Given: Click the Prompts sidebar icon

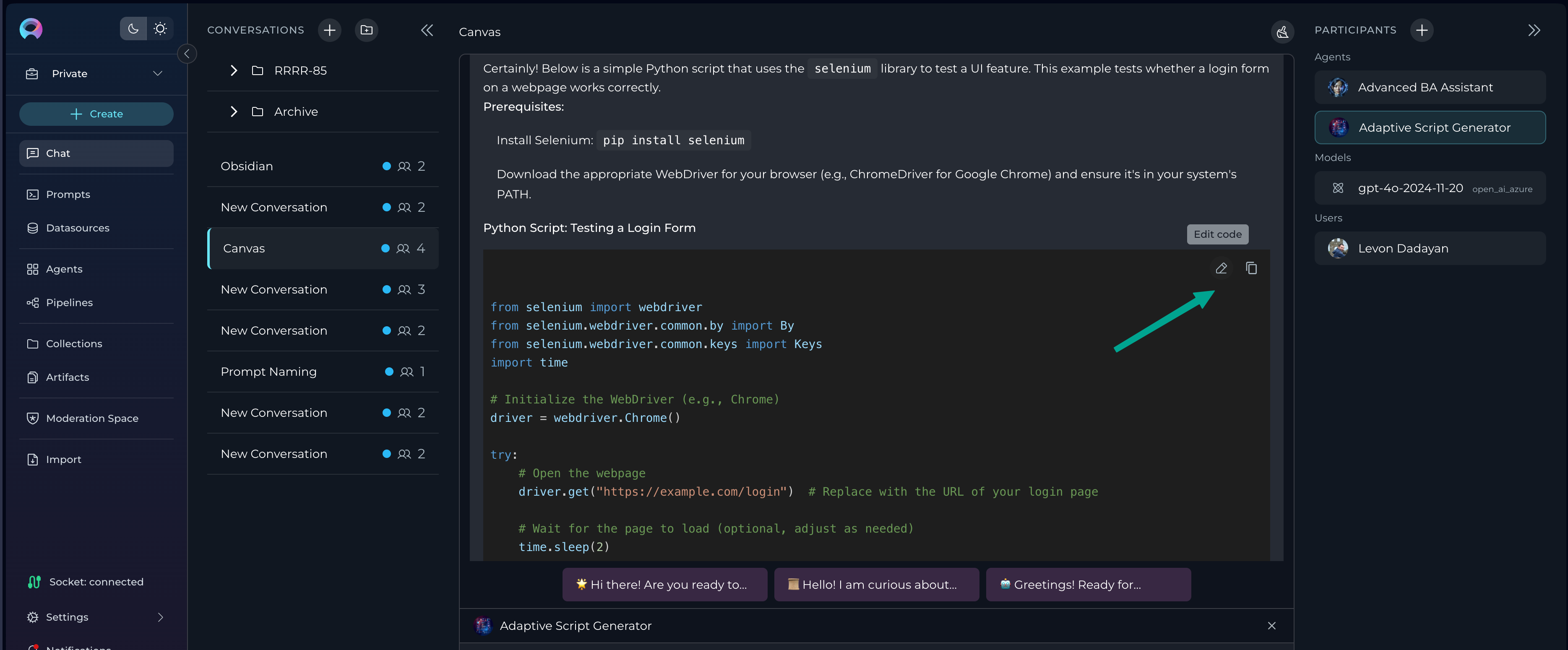Looking at the screenshot, I should click(33, 194).
